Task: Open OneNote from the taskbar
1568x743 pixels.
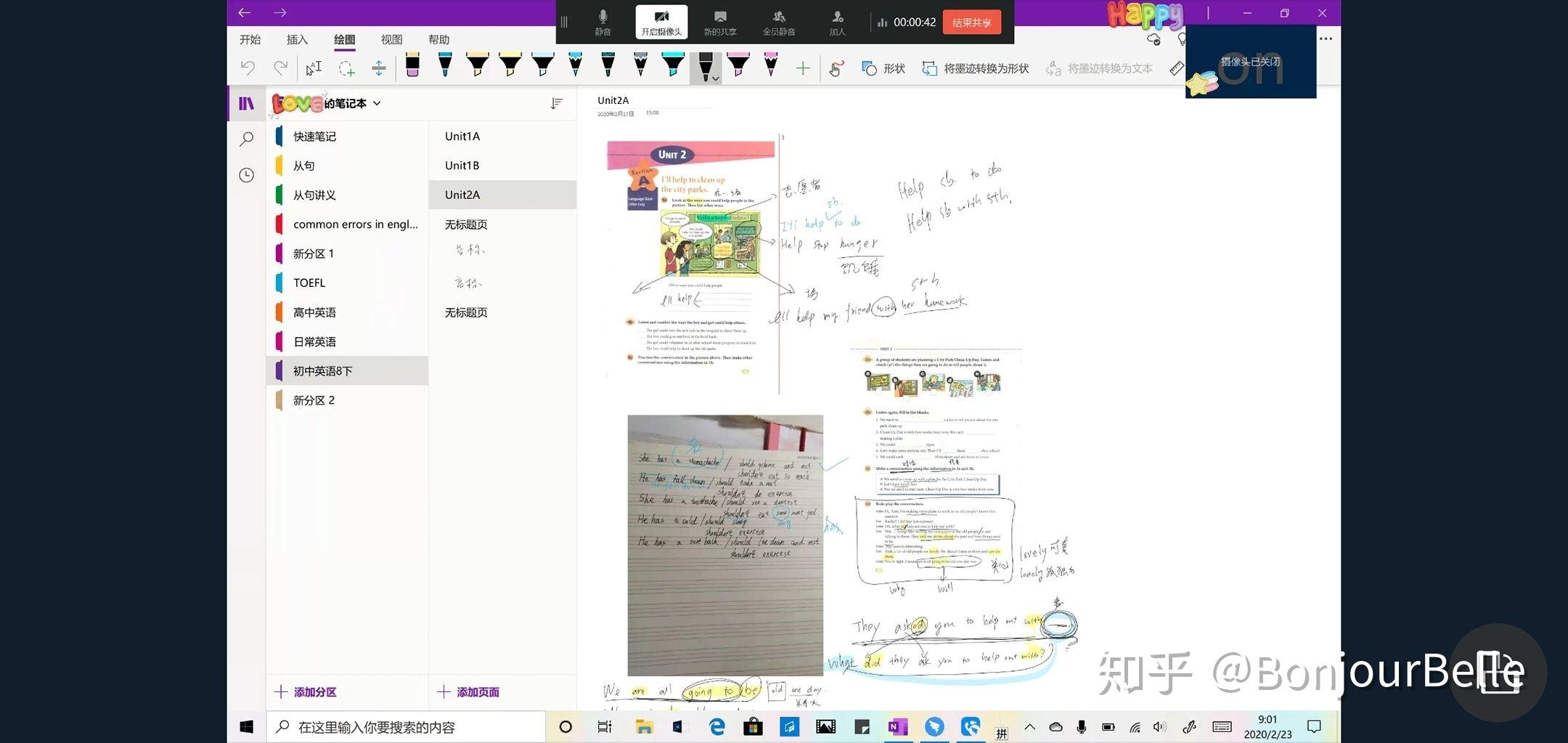Action: [897, 726]
